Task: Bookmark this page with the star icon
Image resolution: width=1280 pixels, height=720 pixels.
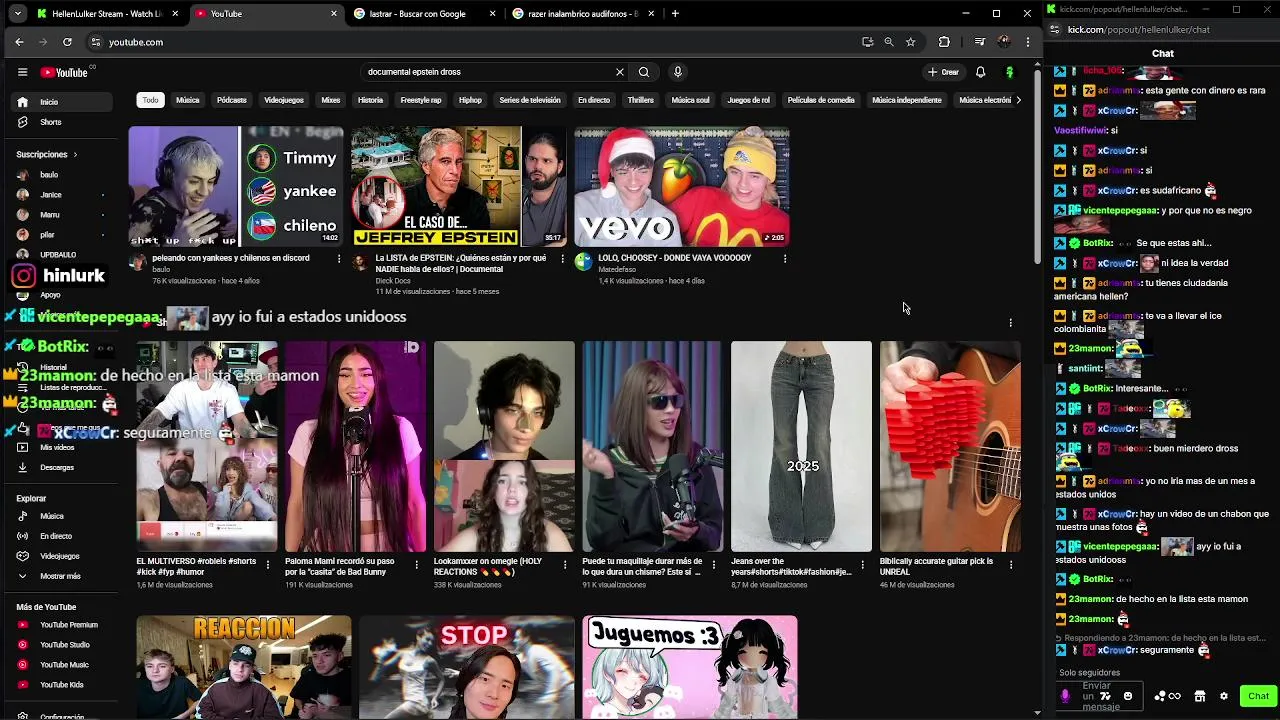Action: click(x=910, y=42)
